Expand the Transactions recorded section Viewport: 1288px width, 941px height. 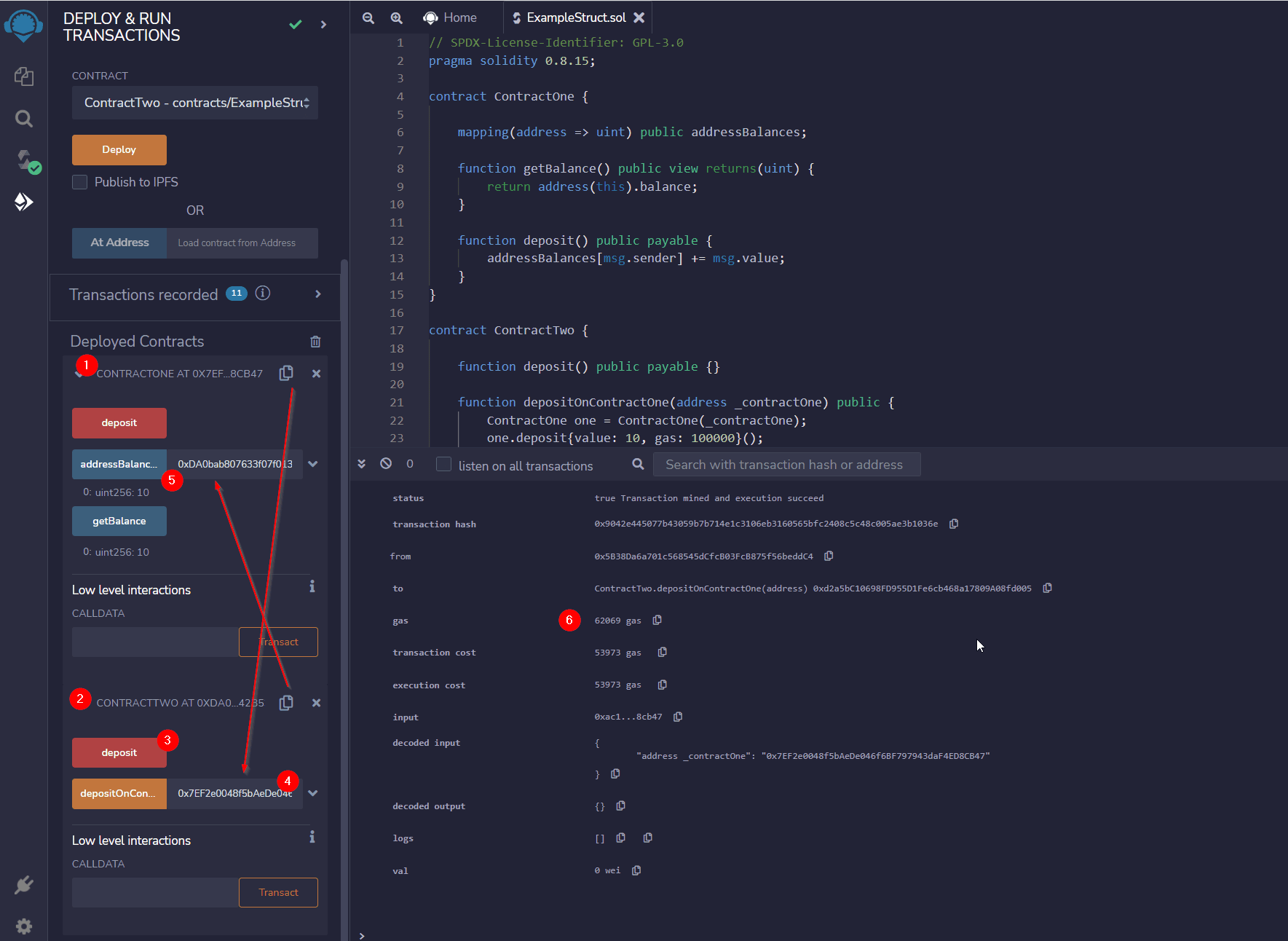pos(317,294)
